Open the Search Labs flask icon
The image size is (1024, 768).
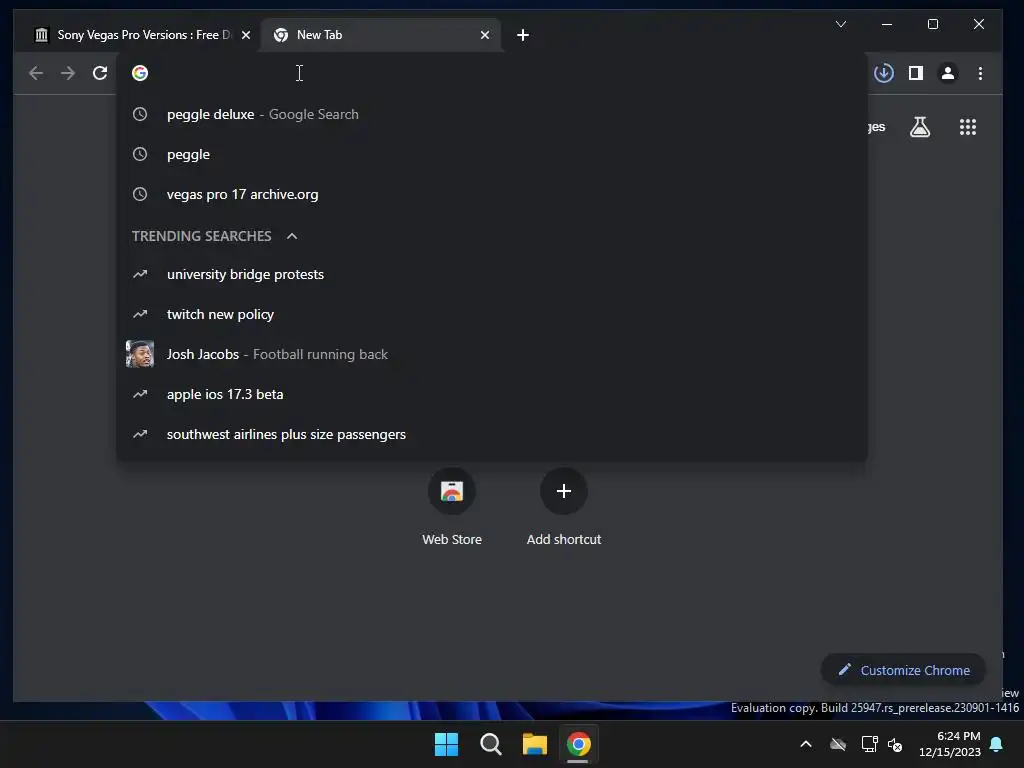click(920, 127)
